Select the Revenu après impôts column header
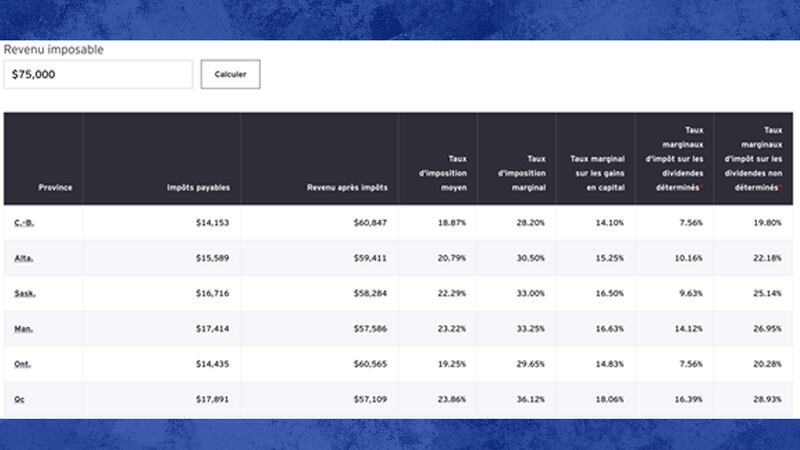 pos(346,187)
